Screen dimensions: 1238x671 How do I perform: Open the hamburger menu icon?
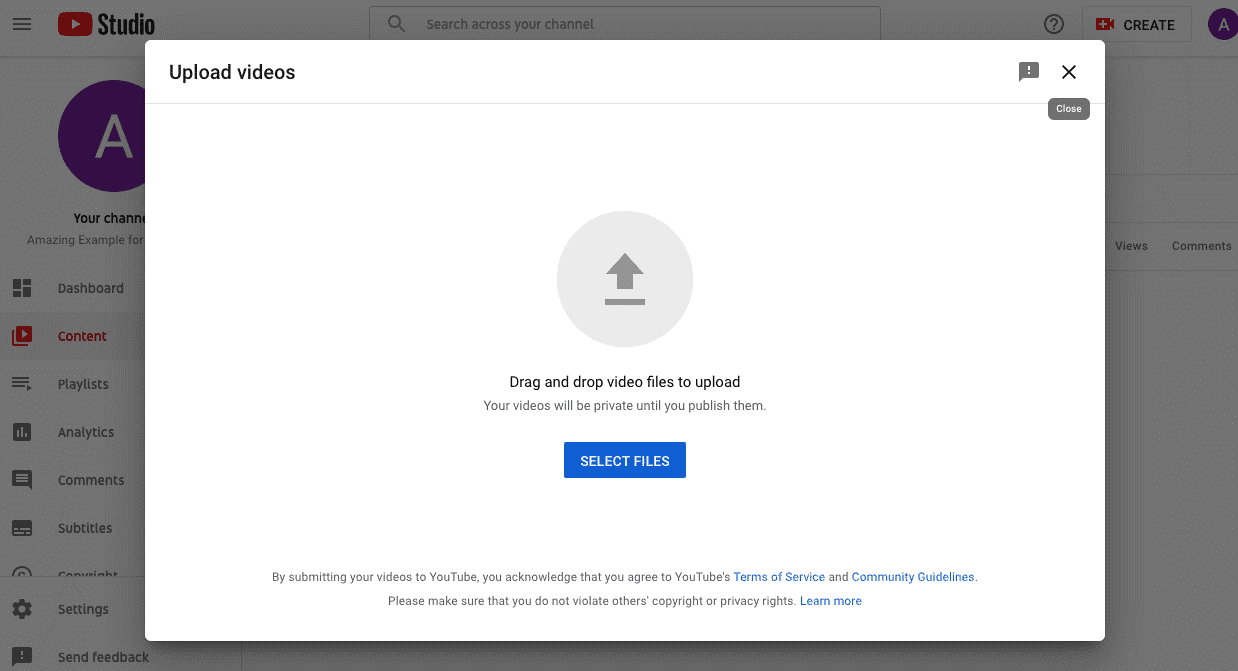click(22, 24)
